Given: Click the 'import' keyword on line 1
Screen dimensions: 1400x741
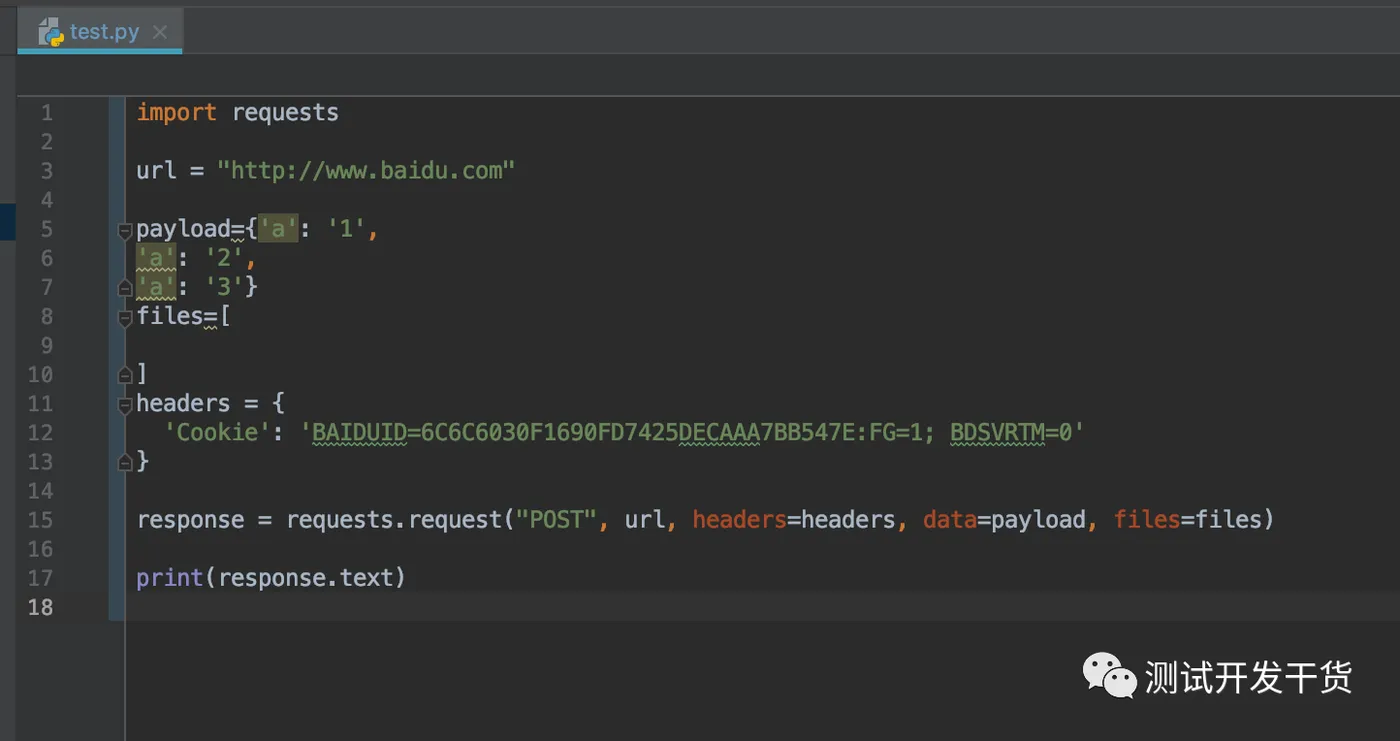Looking at the screenshot, I should [176, 112].
